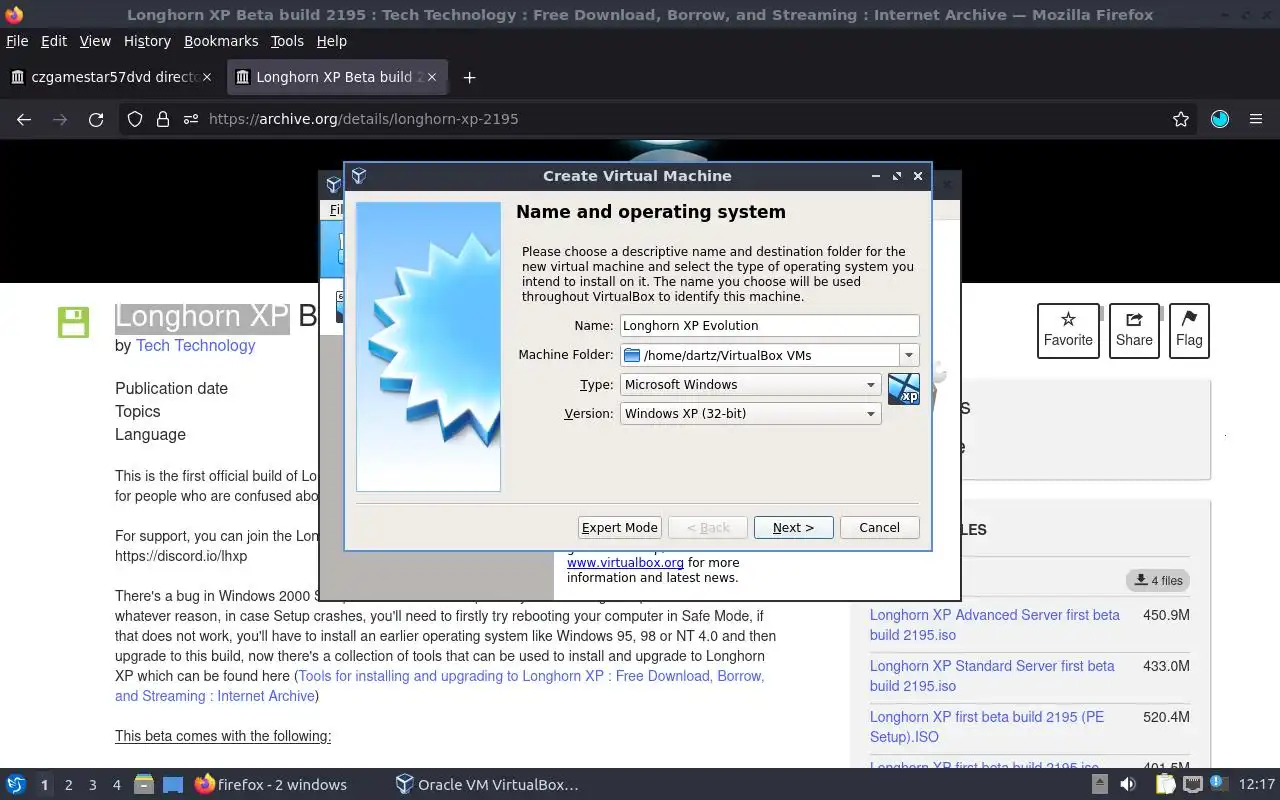The width and height of the screenshot is (1280, 800).
Task: Click VirtualBox manager title bar icon behind dialog
Action: [334, 185]
